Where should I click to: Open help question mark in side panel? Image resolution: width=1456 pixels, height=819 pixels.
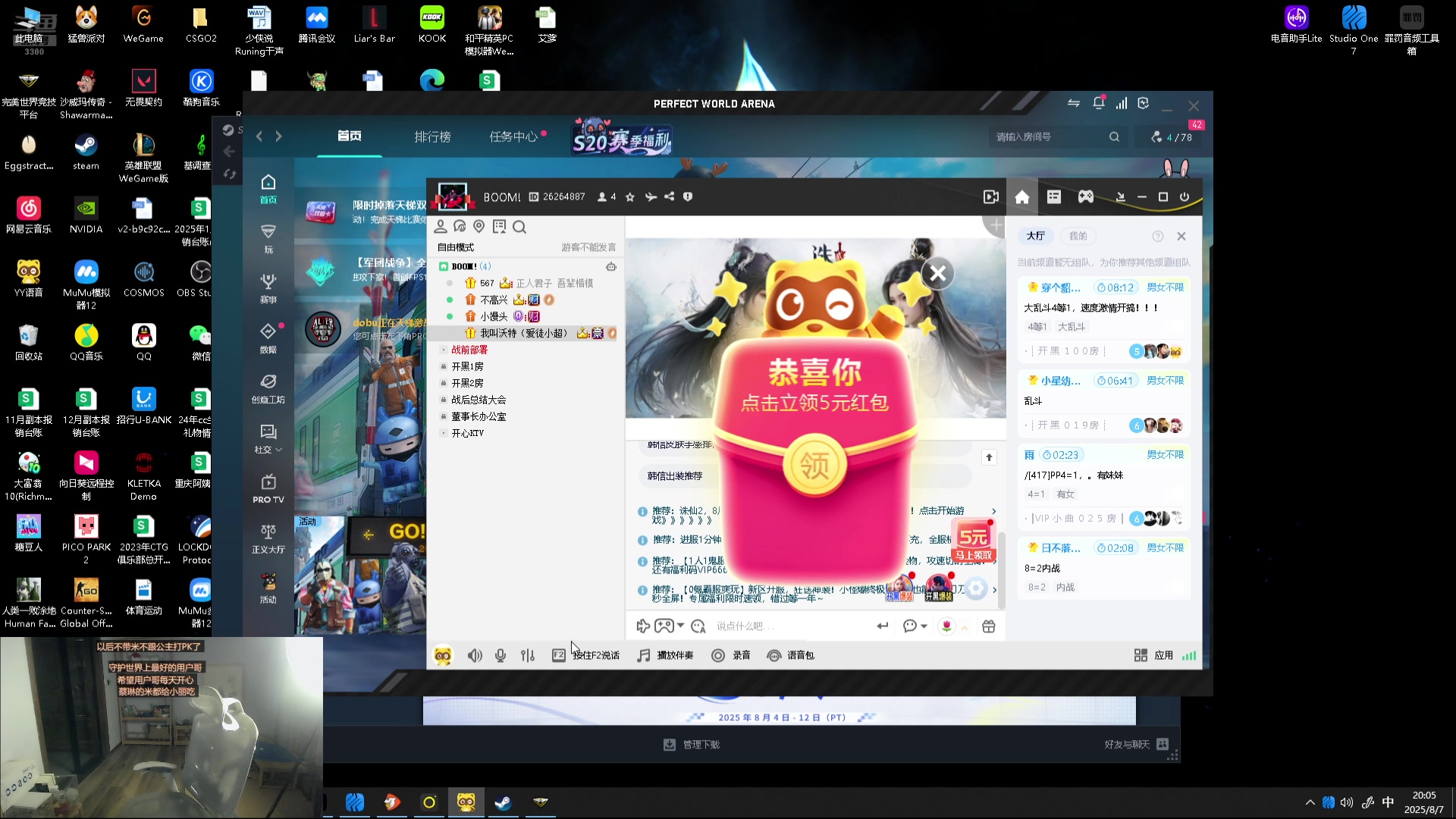(1157, 237)
